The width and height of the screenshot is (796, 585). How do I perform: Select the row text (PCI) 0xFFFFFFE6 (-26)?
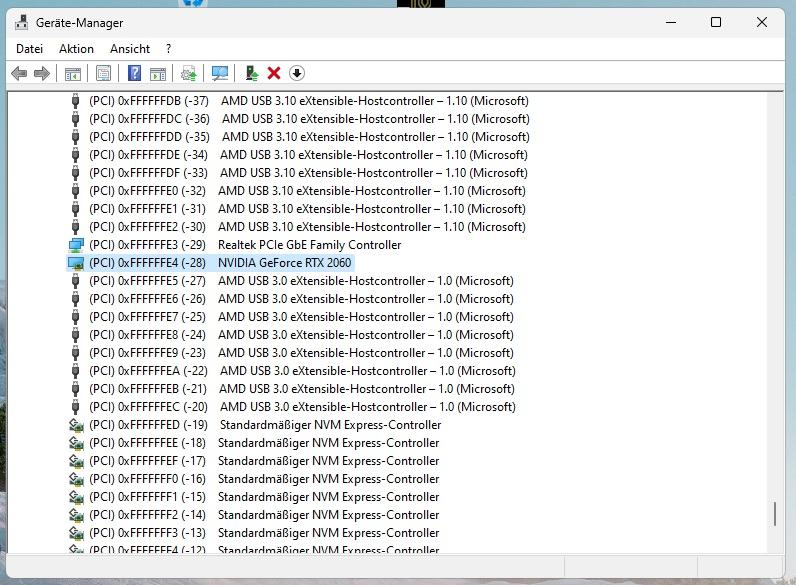(147, 299)
